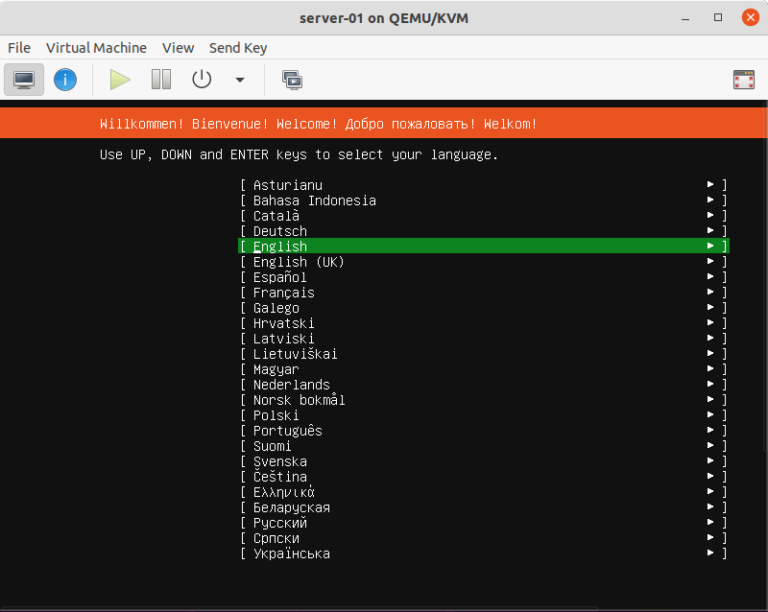Viewport: 768px width, 612px height.
Task: Select Português language
Action: point(483,431)
